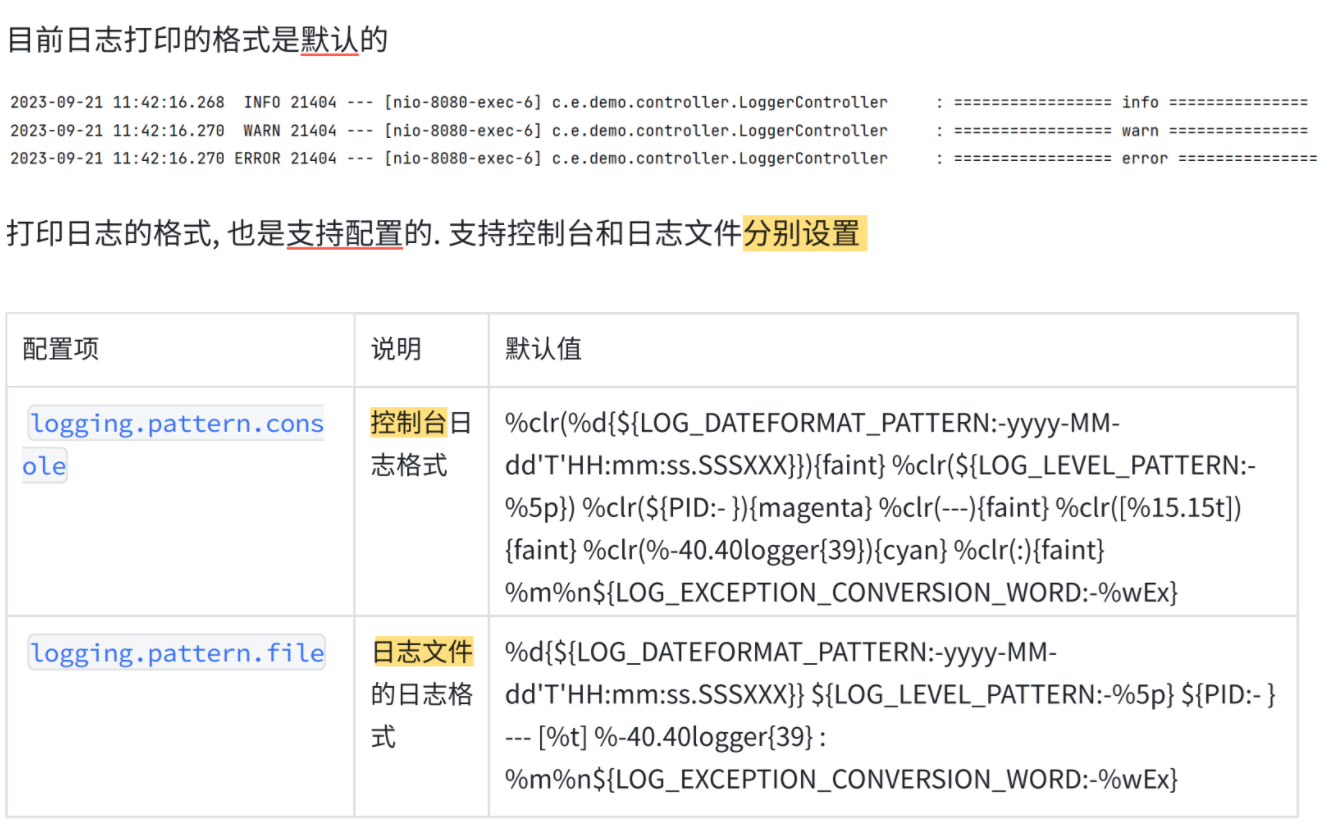This screenshot has height=833, width=1331.
Task: Click the ERROR log line in code block
Action: click(663, 158)
